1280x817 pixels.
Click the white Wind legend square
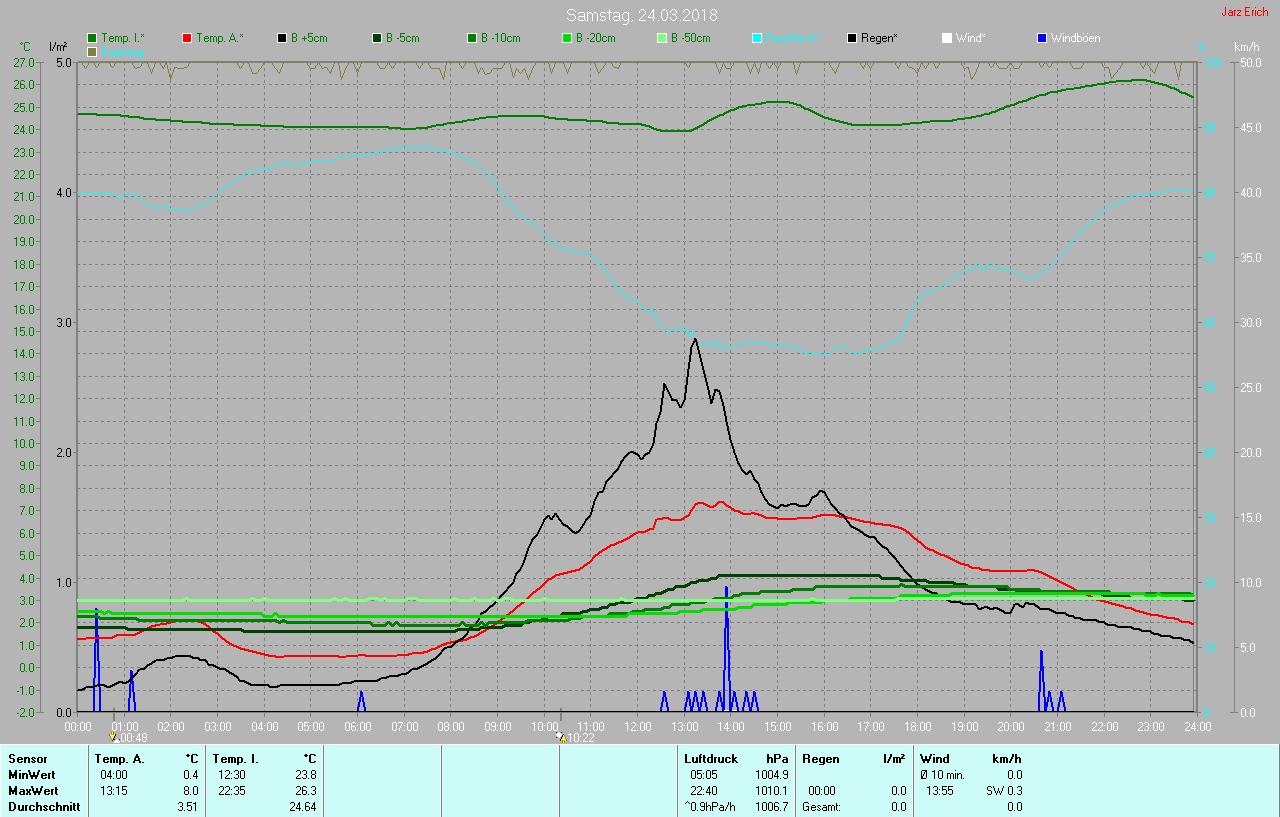pos(946,38)
